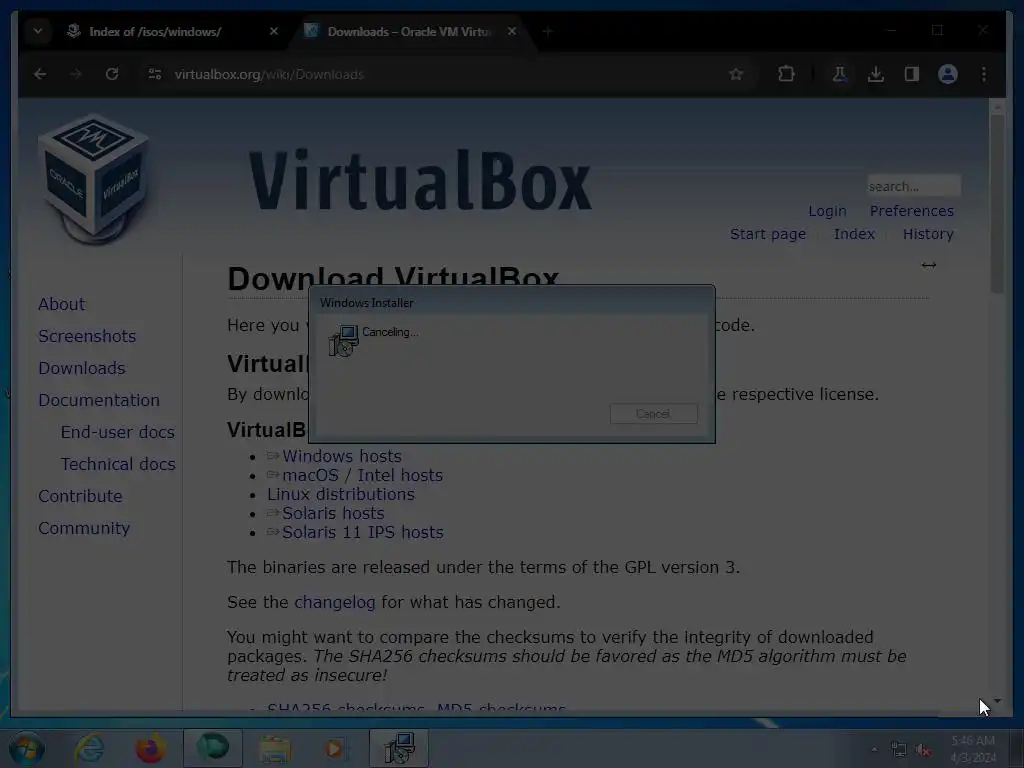
Task: Open Contribute in the sidebar
Action: click(80, 496)
